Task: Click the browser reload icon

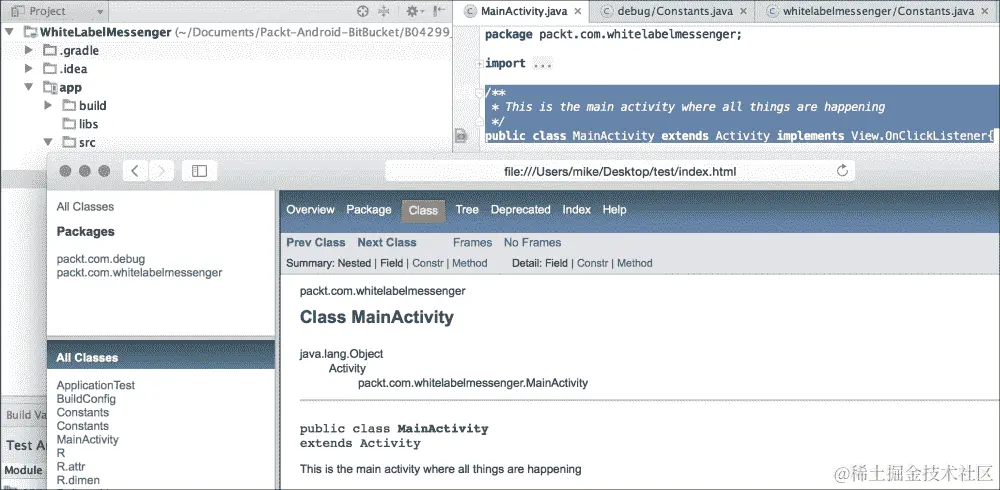Action: 842,170
